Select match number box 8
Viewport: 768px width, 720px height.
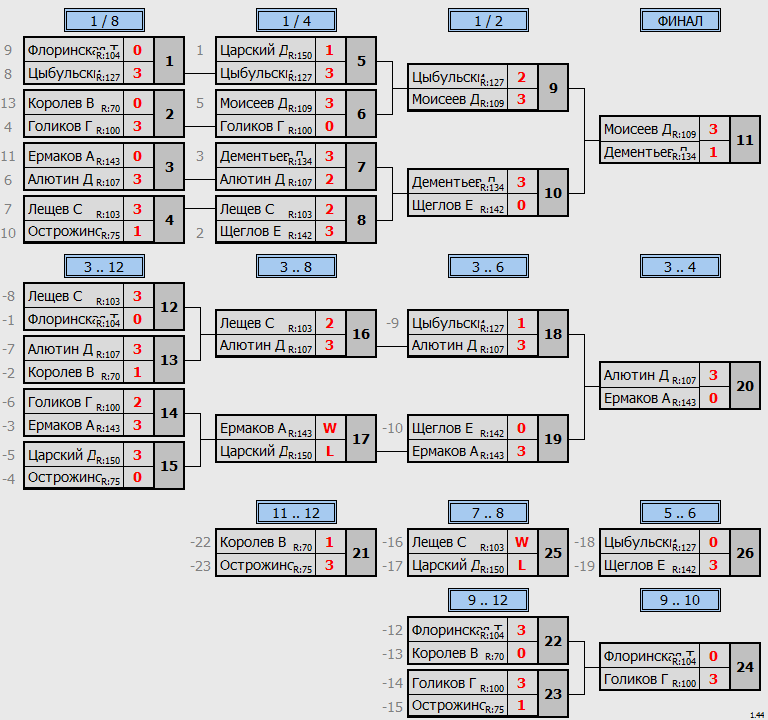tap(361, 219)
